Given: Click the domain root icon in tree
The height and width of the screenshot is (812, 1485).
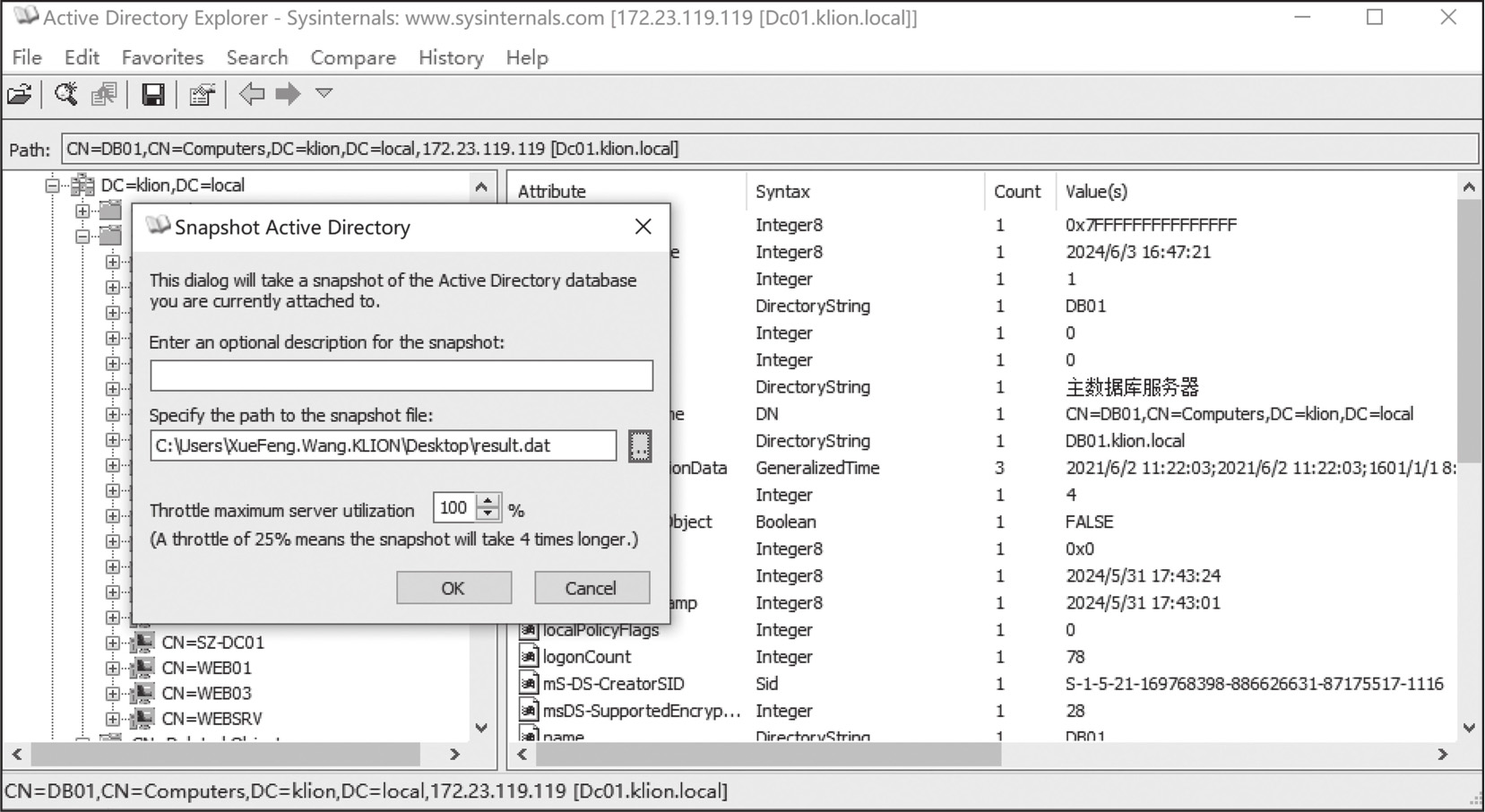Looking at the screenshot, I should click(82, 186).
